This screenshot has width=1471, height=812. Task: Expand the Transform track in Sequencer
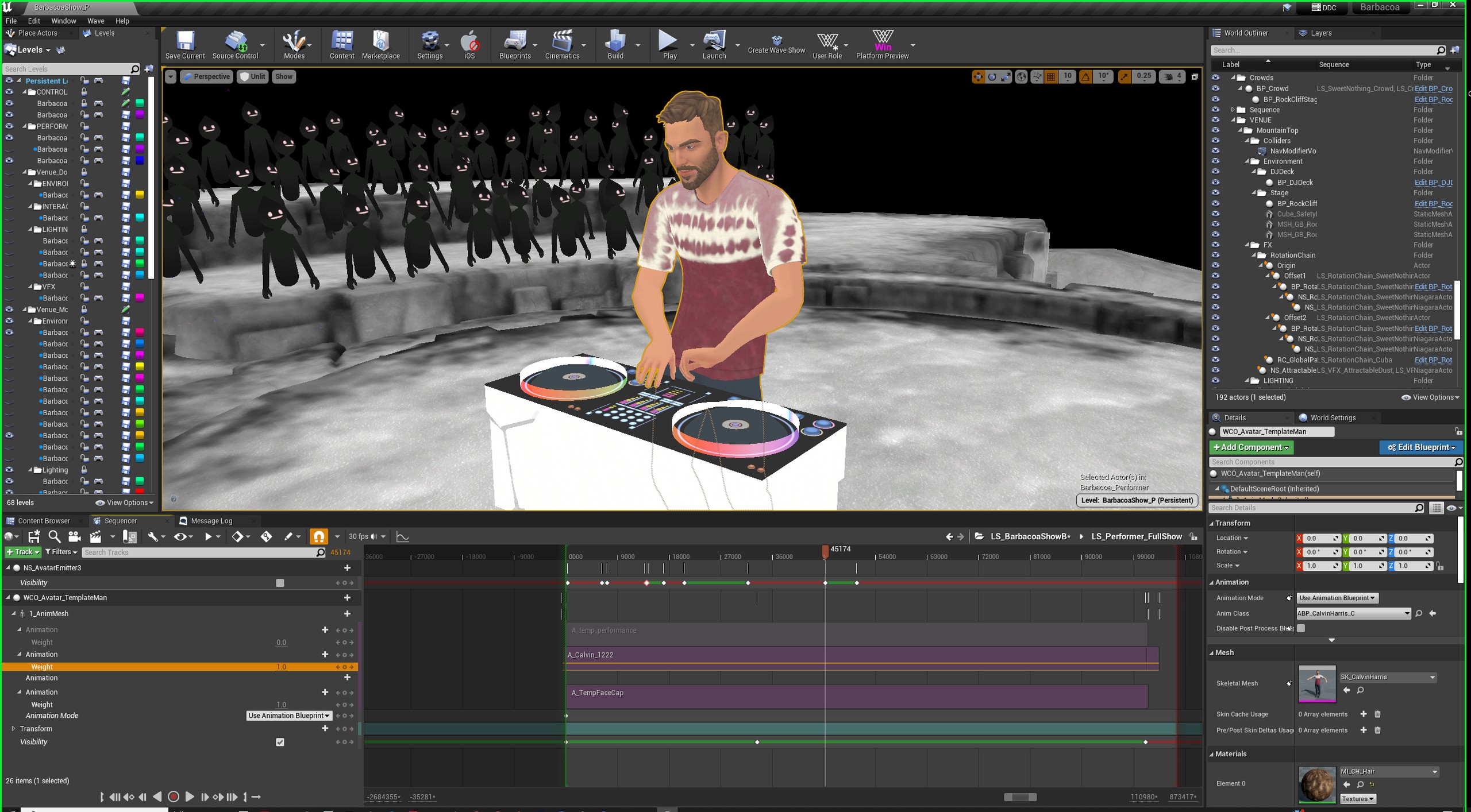(x=14, y=729)
